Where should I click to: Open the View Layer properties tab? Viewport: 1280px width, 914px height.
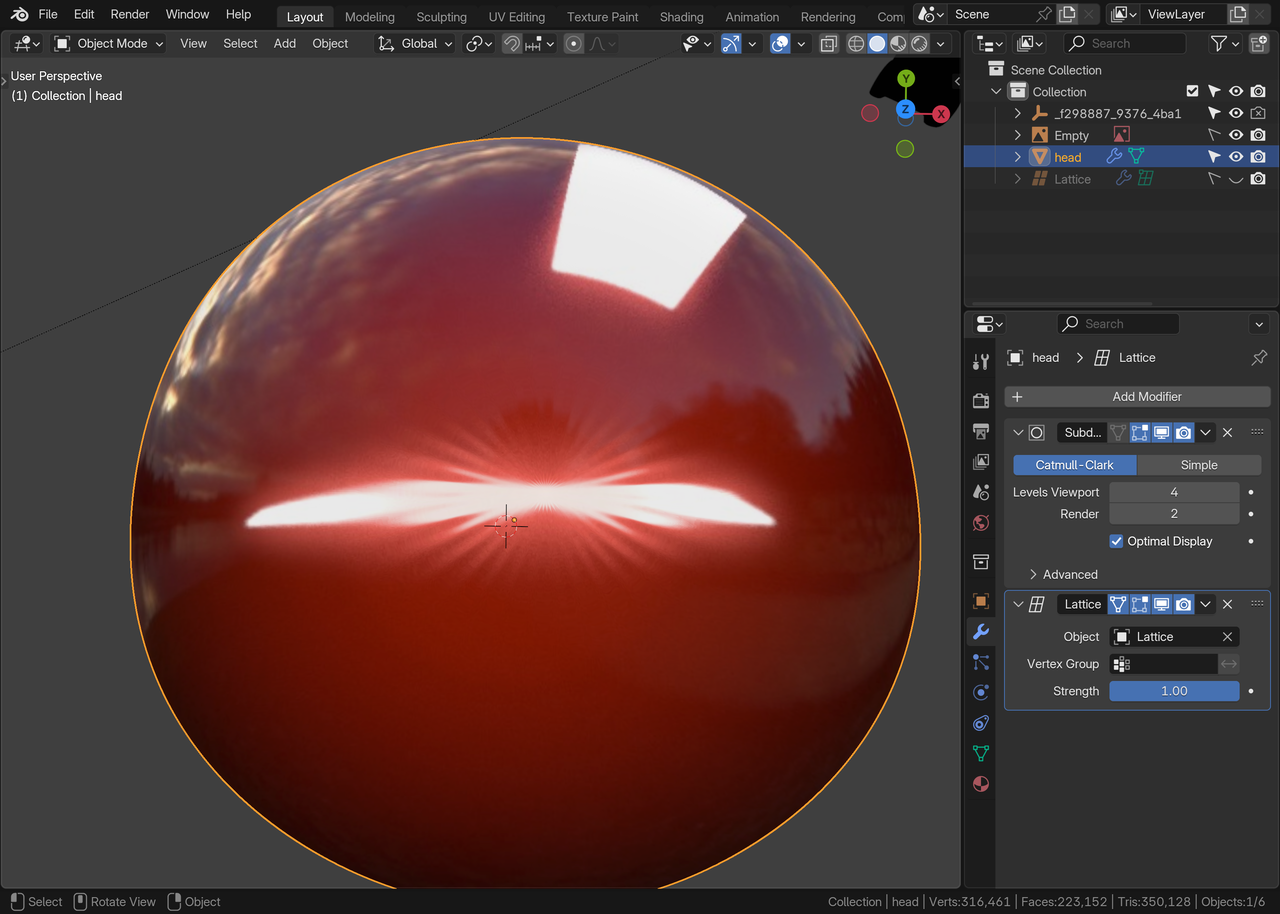click(981, 462)
